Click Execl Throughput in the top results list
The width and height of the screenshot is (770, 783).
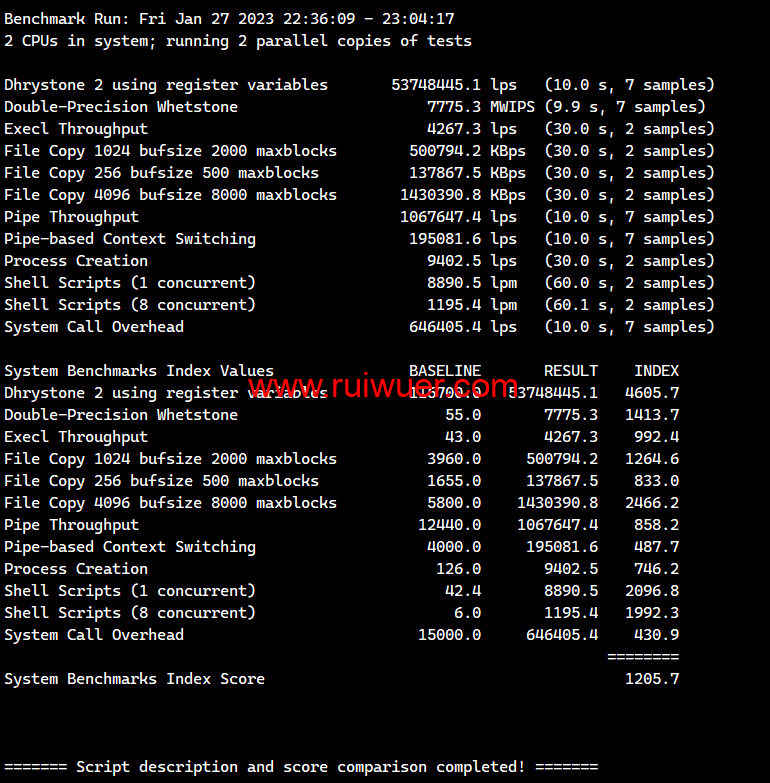(76, 129)
